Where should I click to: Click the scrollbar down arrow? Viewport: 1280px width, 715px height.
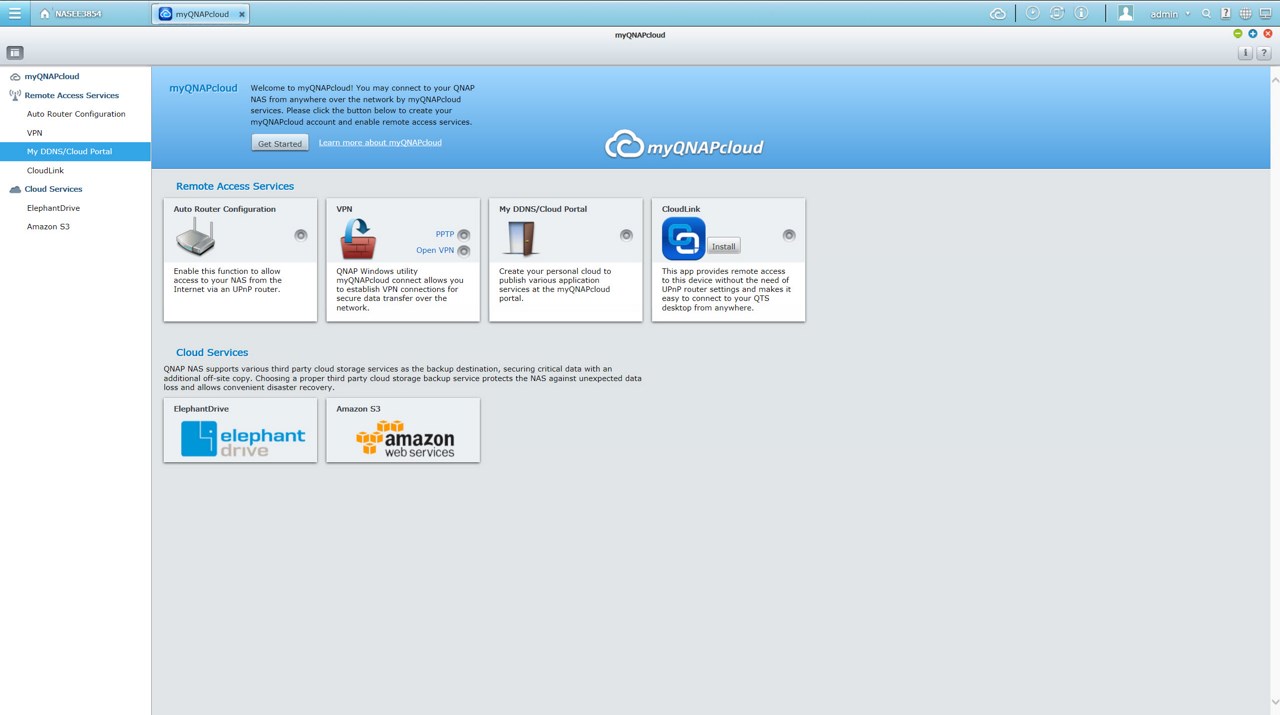click(x=1275, y=703)
